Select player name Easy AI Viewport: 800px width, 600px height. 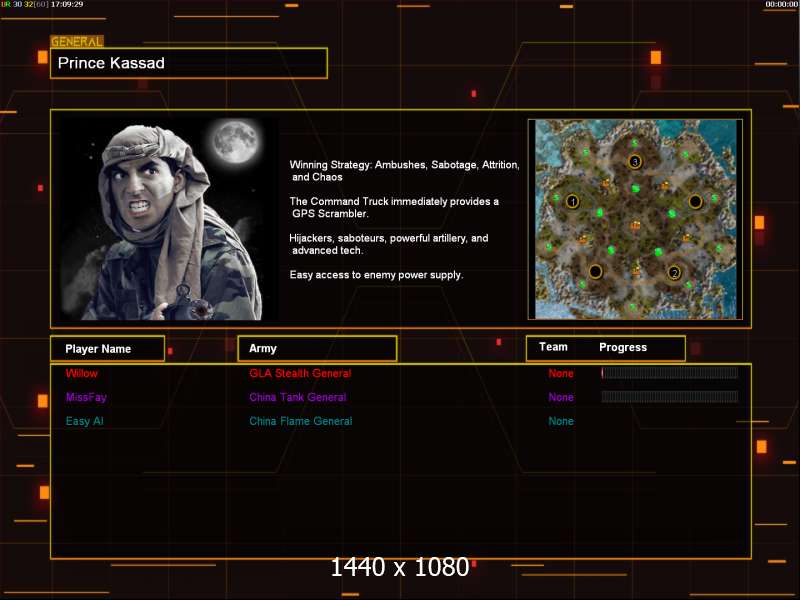point(85,421)
